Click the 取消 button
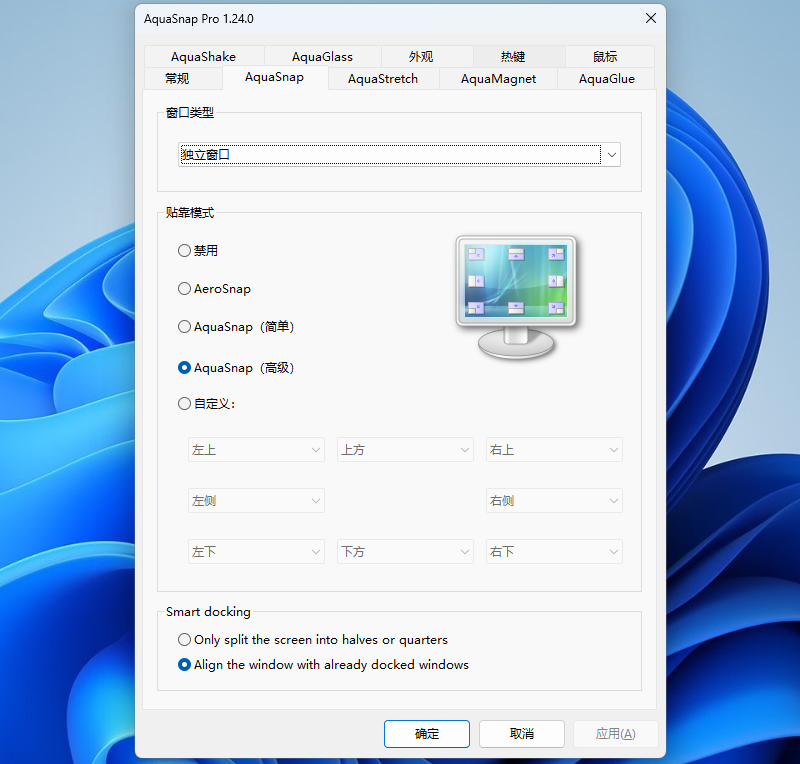This screenshot has height=764, width=800. 521,734
